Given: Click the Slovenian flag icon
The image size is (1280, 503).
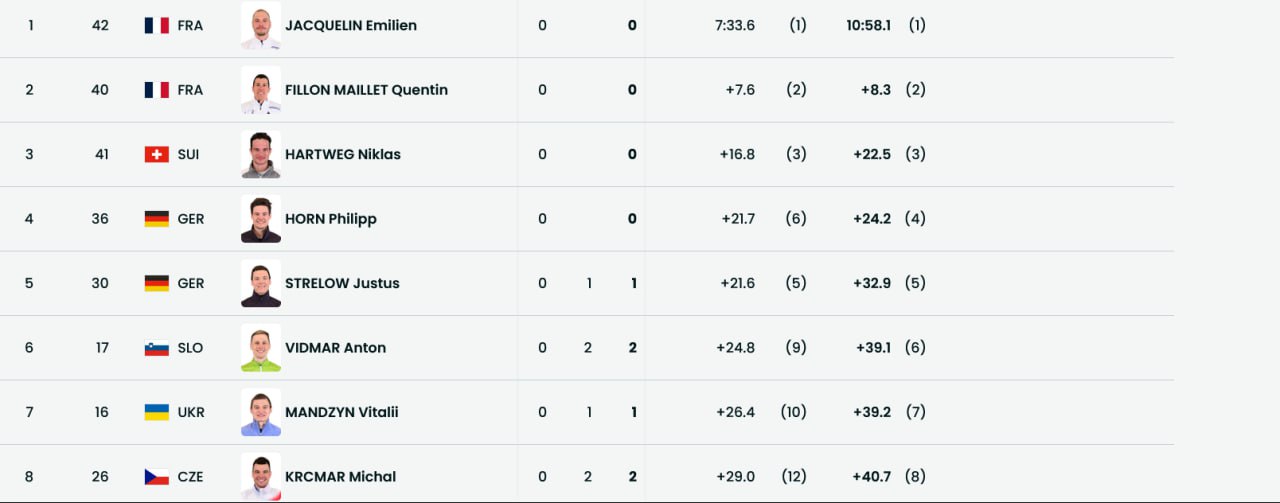Looking at the screenshot, I should [x=157, y=348].
